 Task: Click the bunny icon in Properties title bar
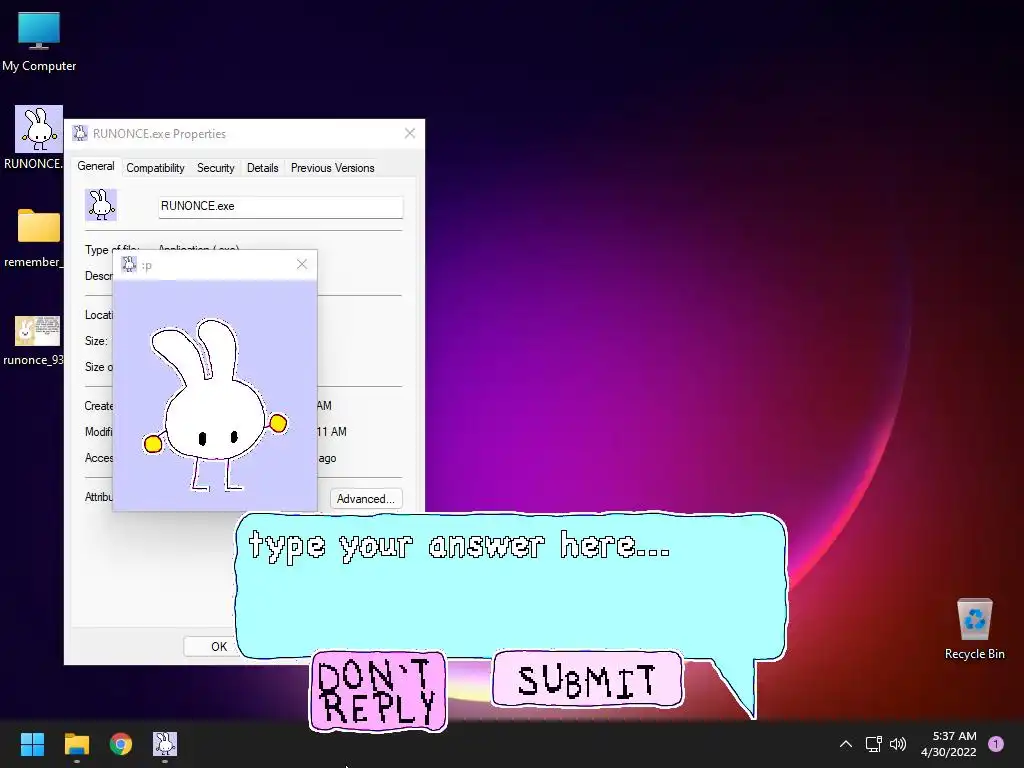(80, 133)
